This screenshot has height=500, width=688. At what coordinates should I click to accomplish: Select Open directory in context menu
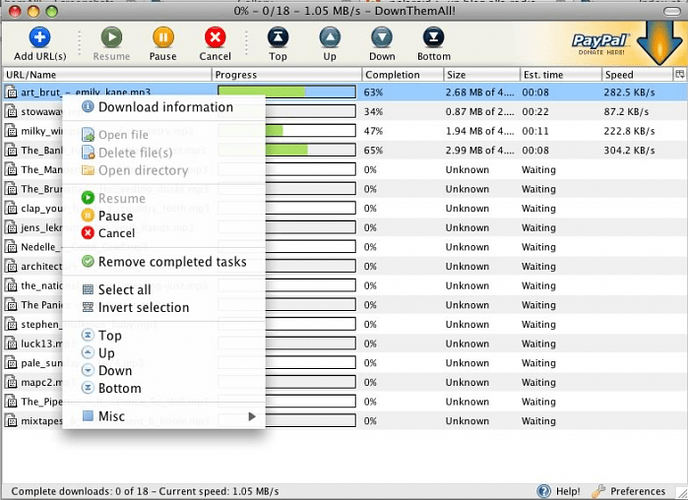[x=164, y=170]
